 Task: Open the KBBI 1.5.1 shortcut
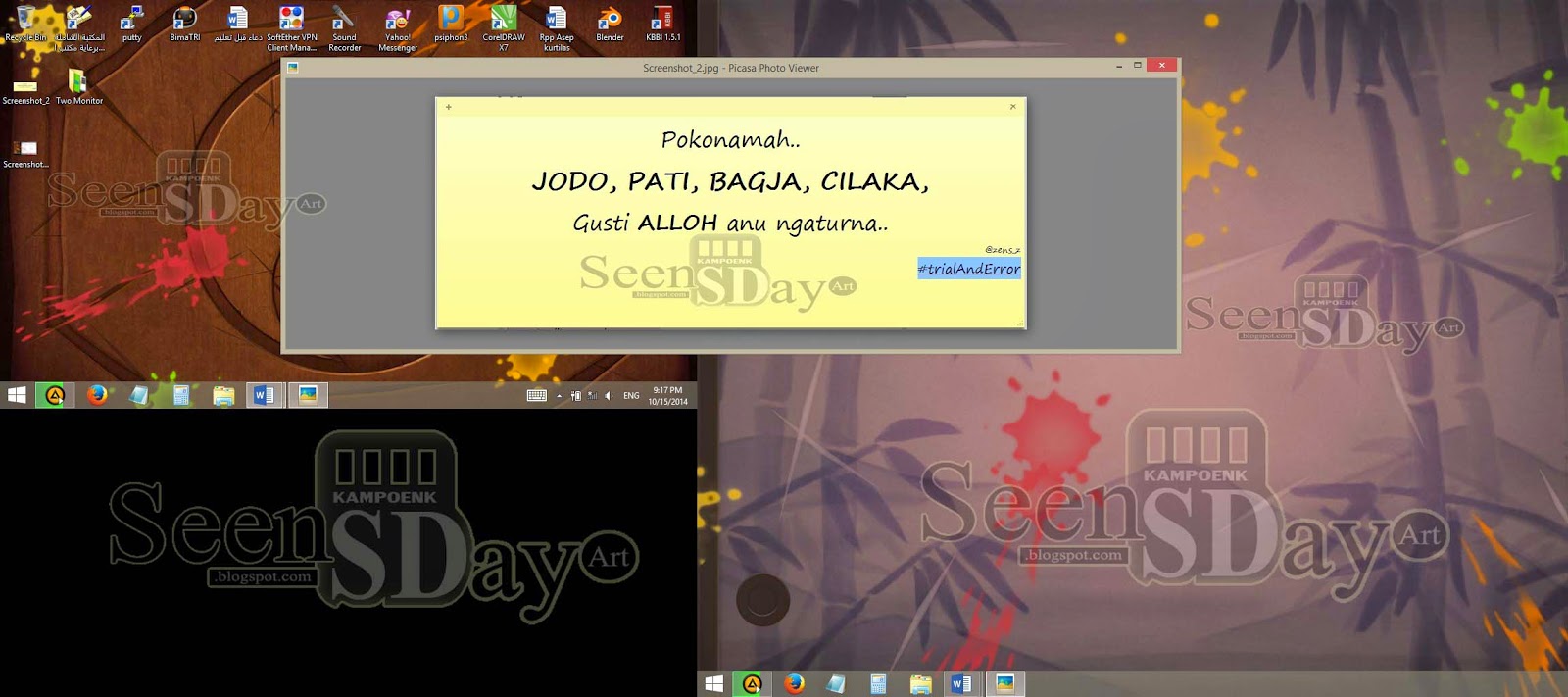click(x=662, y=25)
